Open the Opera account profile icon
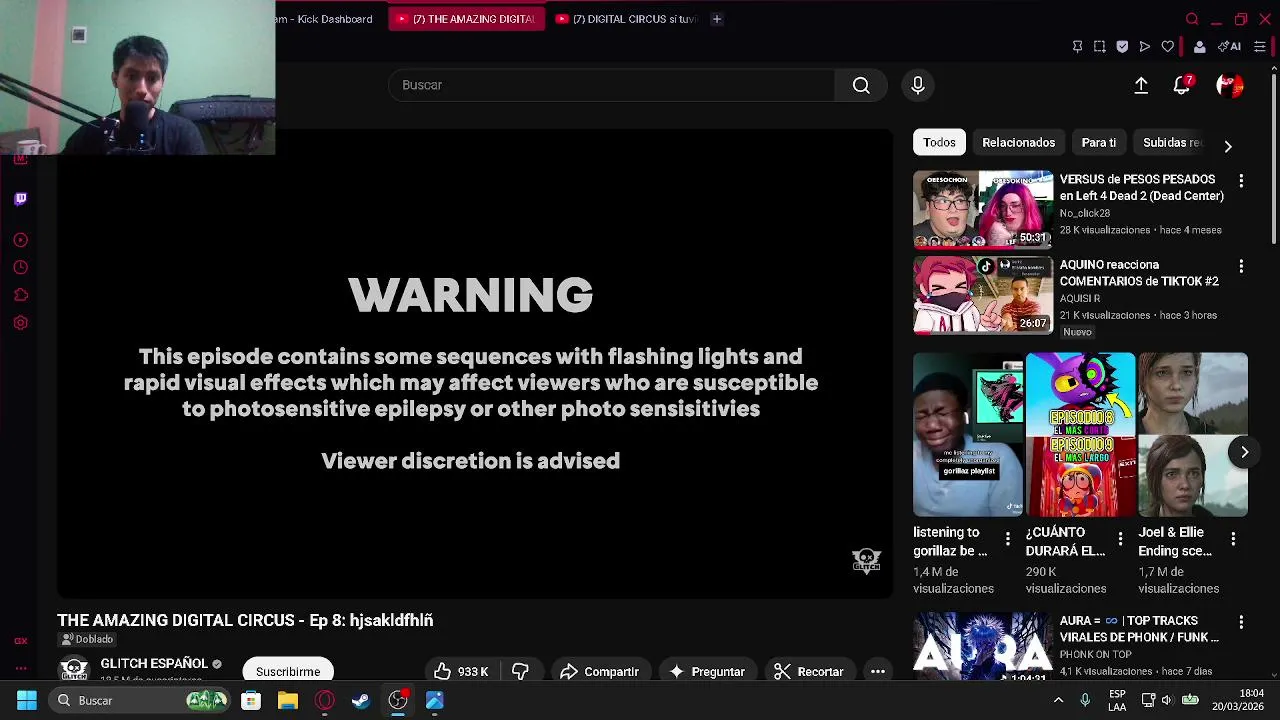Viewport: 1280px width, 720px height. (1199, 46)
